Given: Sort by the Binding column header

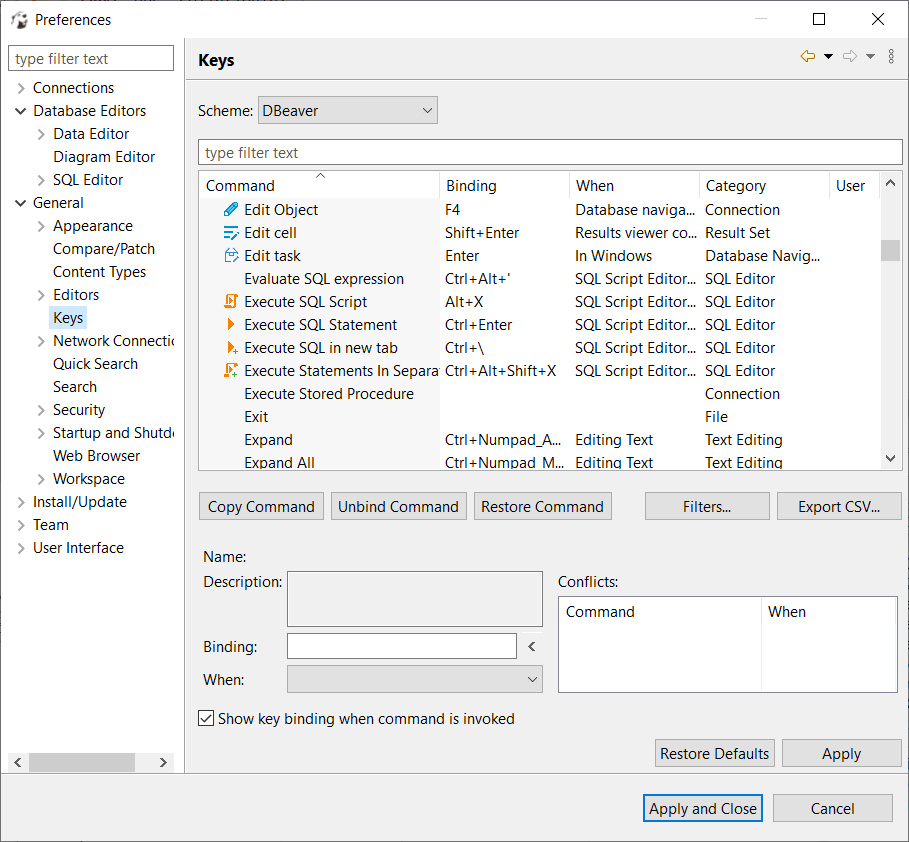Looking at the screenshot, I should point(504,186).
